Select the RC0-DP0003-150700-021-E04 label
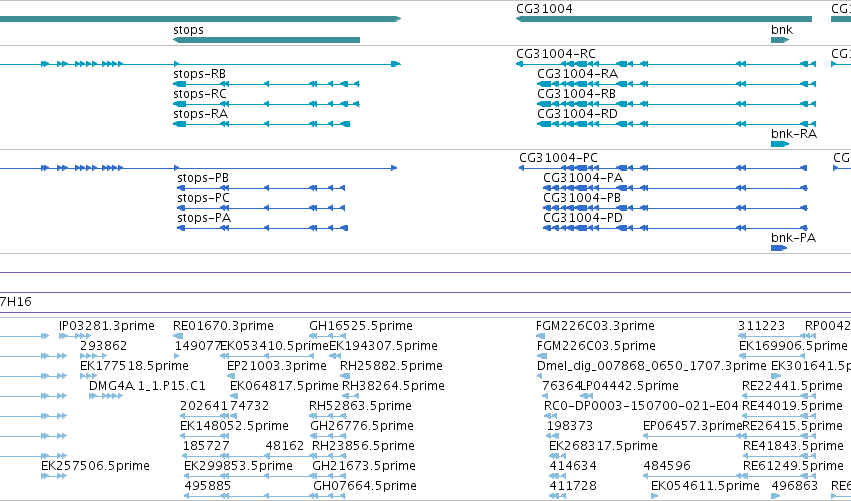The image size is (851, 501). pos(642,406)
